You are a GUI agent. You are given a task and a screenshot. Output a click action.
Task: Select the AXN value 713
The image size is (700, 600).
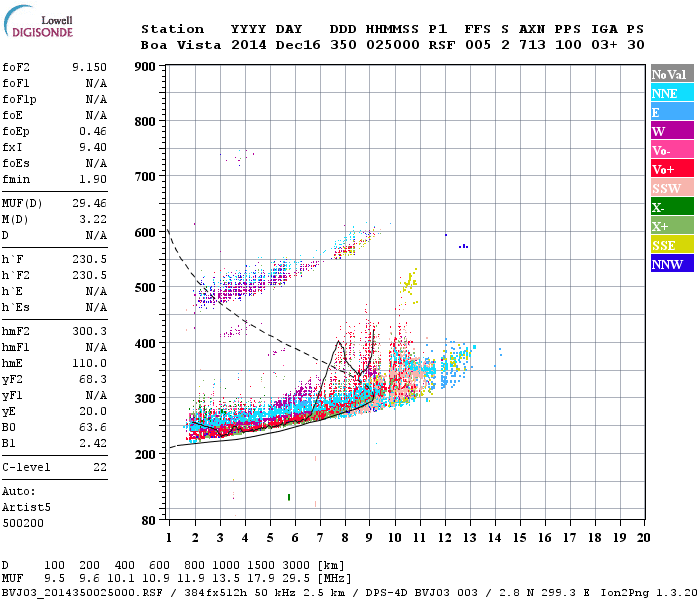point(532,45)
